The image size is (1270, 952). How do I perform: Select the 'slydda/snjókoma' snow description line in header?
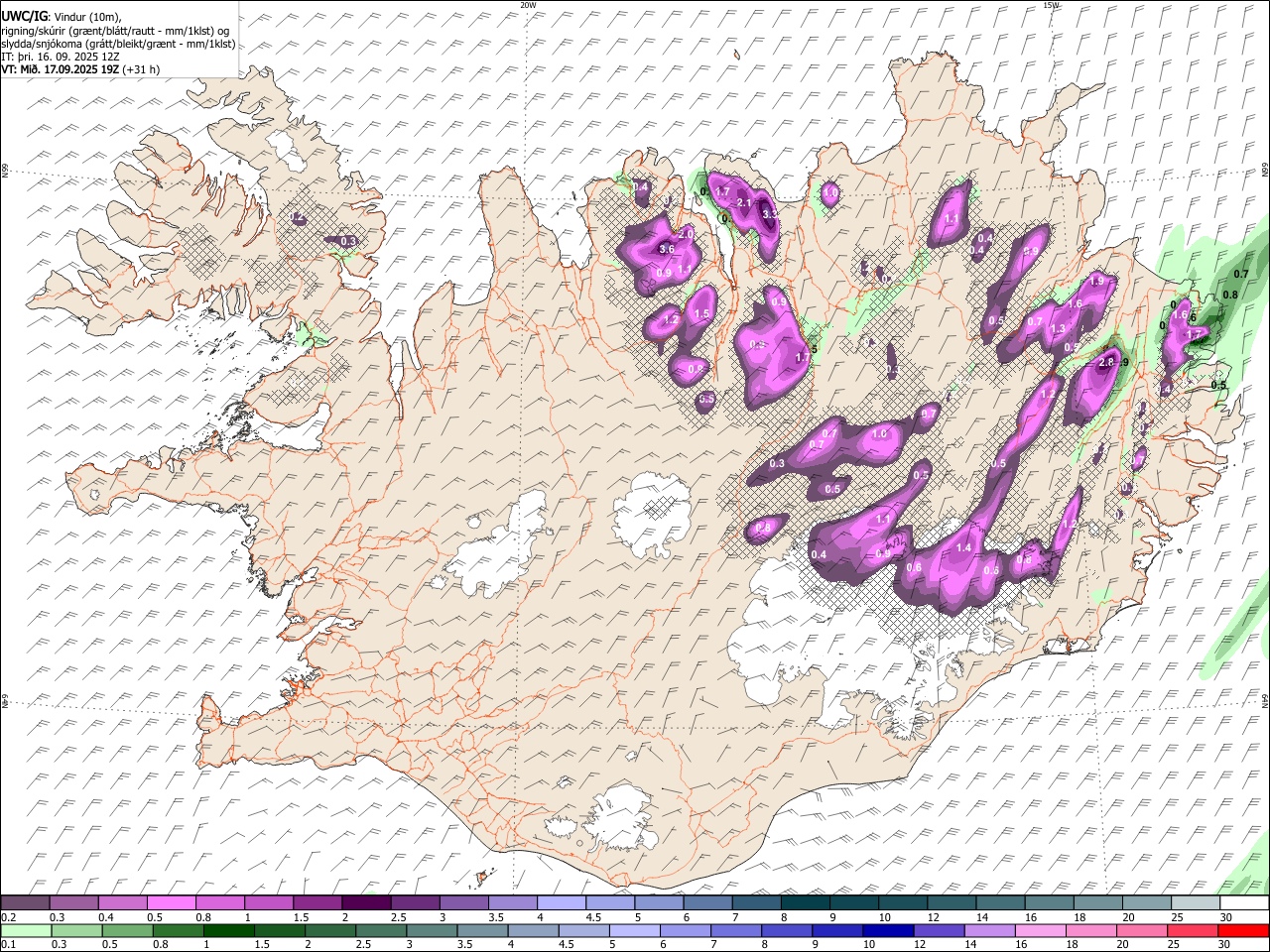coord(118,44)
